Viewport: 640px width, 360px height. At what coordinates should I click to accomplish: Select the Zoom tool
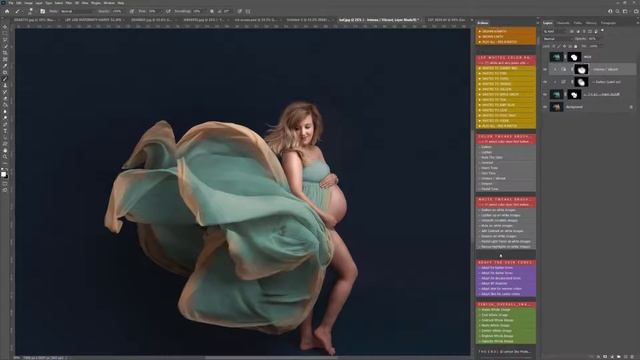[x=4, y=157]
